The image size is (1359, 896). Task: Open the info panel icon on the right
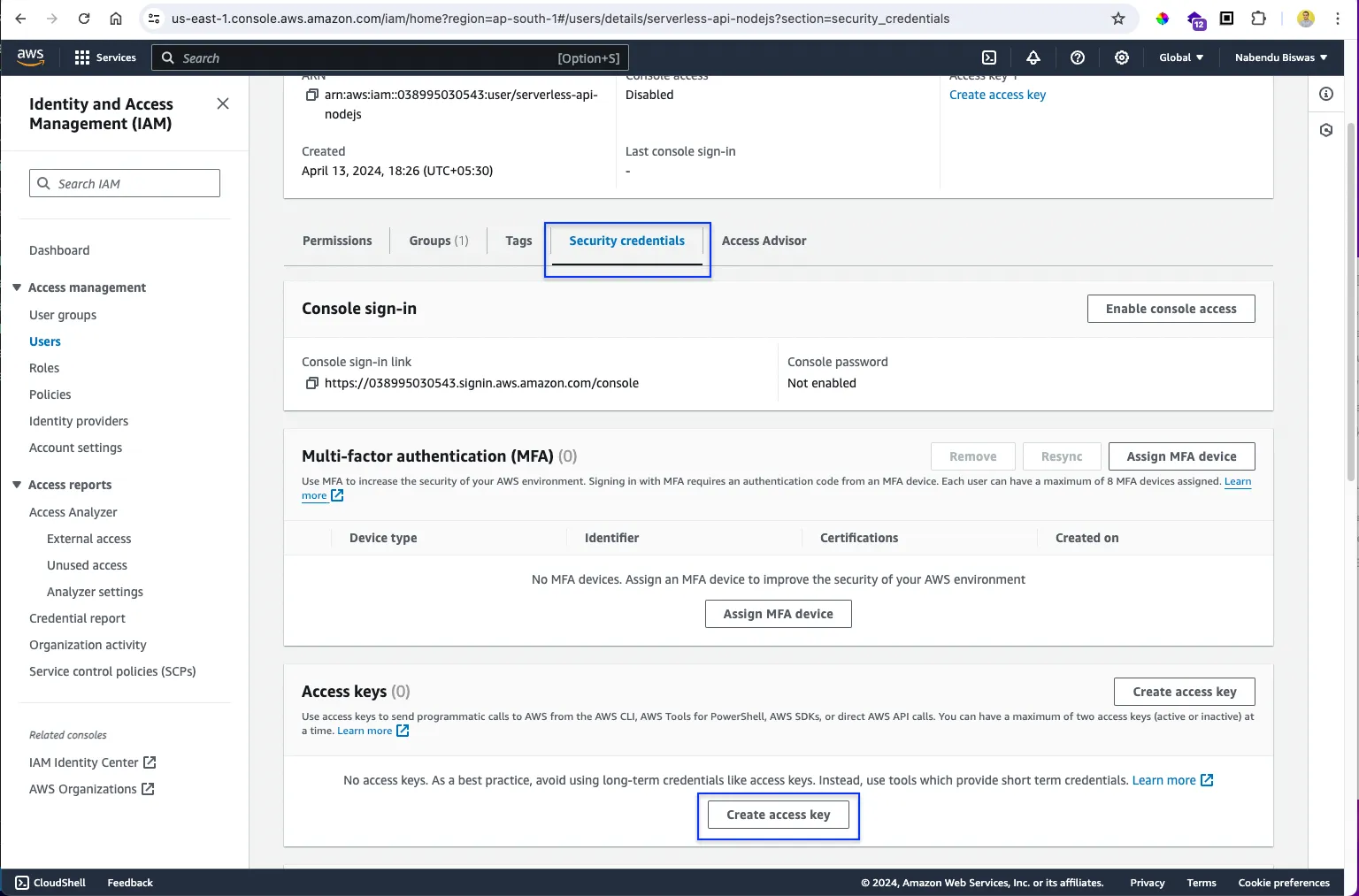1325,94
